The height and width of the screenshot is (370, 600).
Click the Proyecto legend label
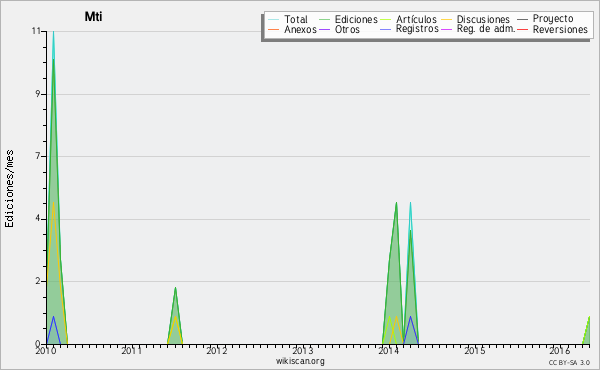tap(553, 19)
